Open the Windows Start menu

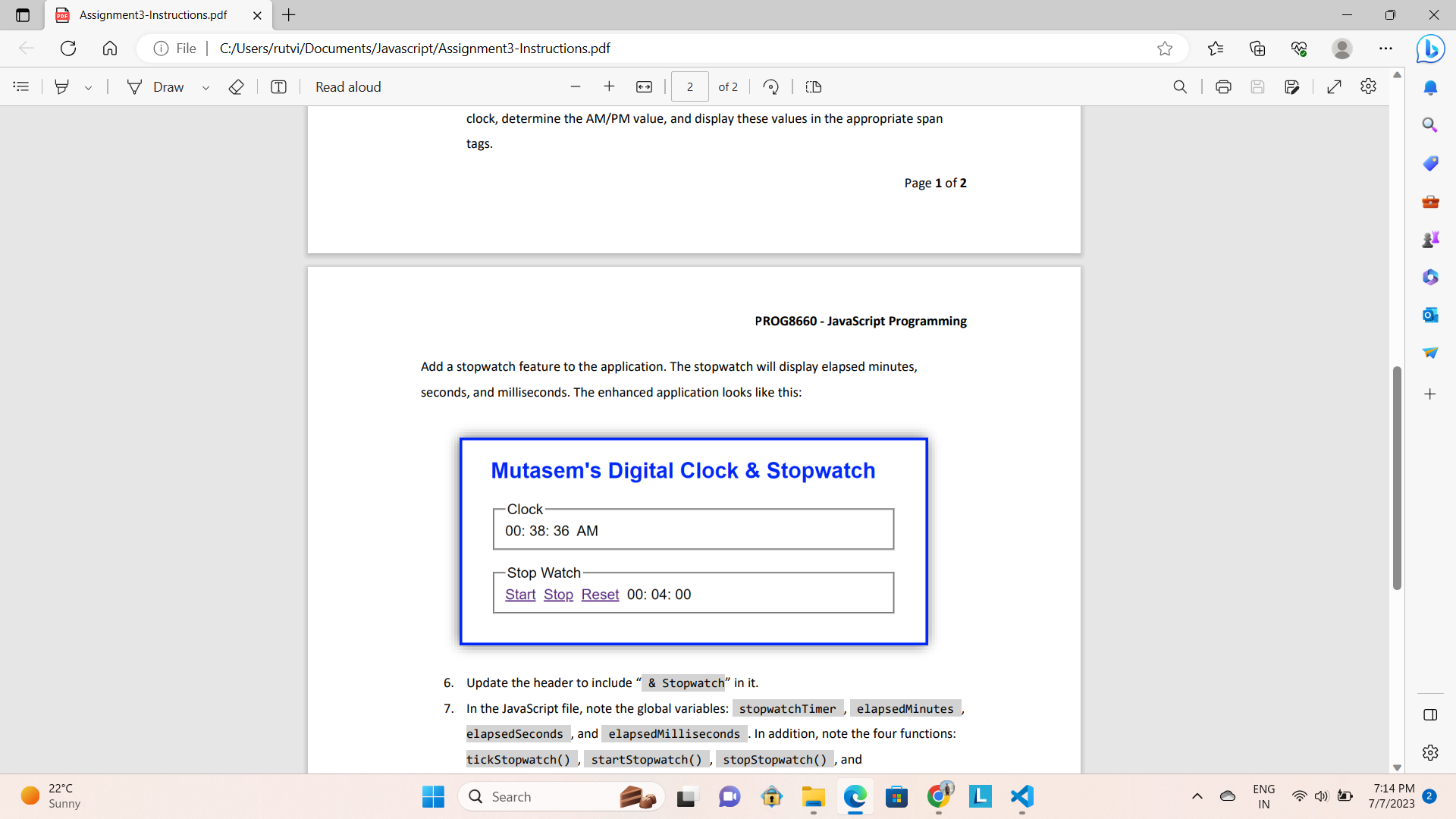point(432,797)
